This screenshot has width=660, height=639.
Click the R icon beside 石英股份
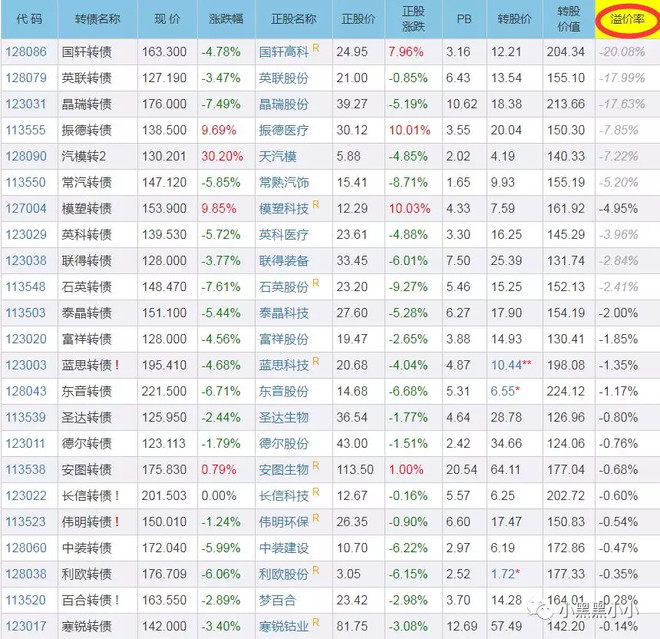[x=316, y=283]
